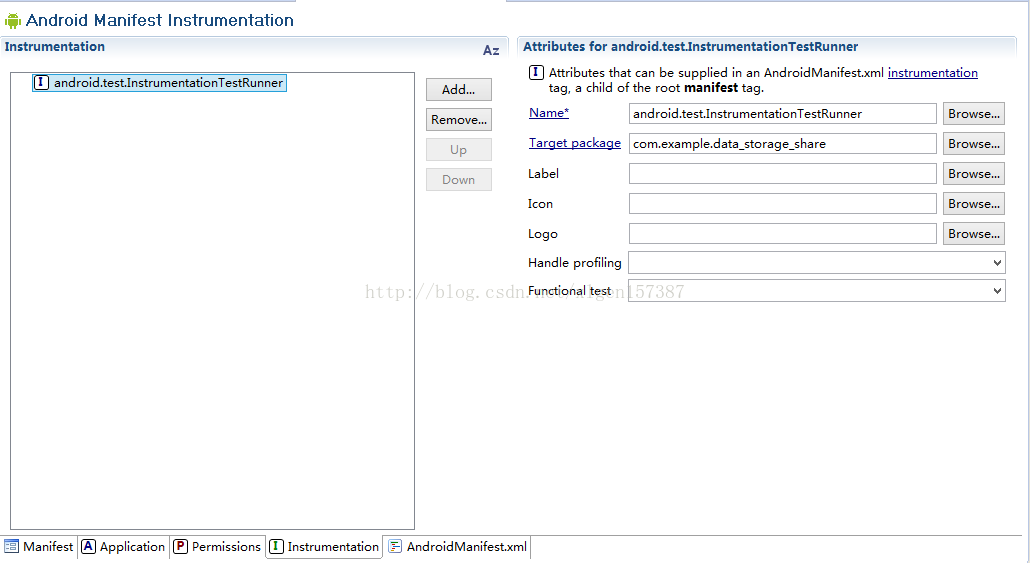This screenshot has width=1030, height=563.
Task: Open the Handle profiling dropdown
Action: click(x=816, y=263)
